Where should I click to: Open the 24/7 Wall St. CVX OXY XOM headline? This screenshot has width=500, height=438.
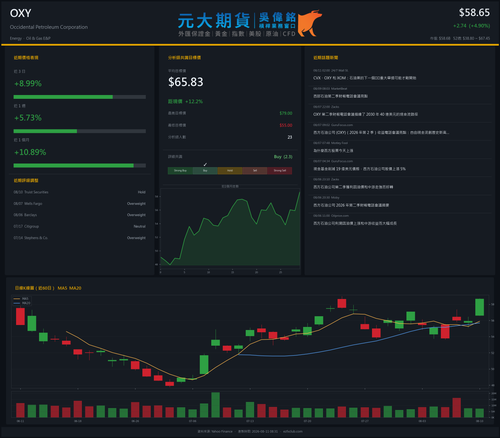tap(364, 78)
